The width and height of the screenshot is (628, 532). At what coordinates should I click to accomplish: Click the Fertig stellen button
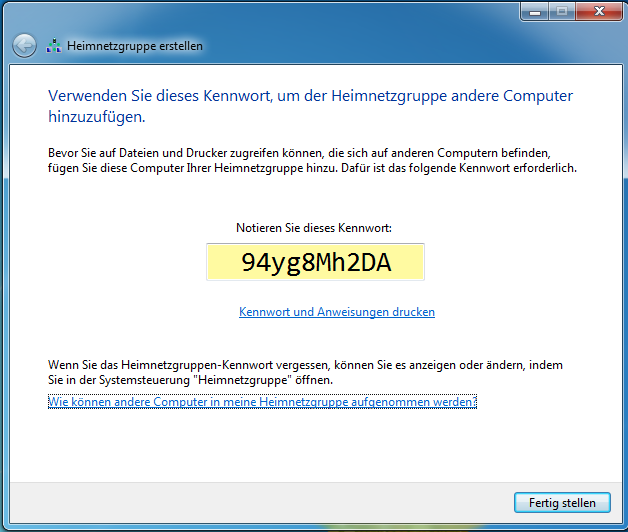point(562,502)
